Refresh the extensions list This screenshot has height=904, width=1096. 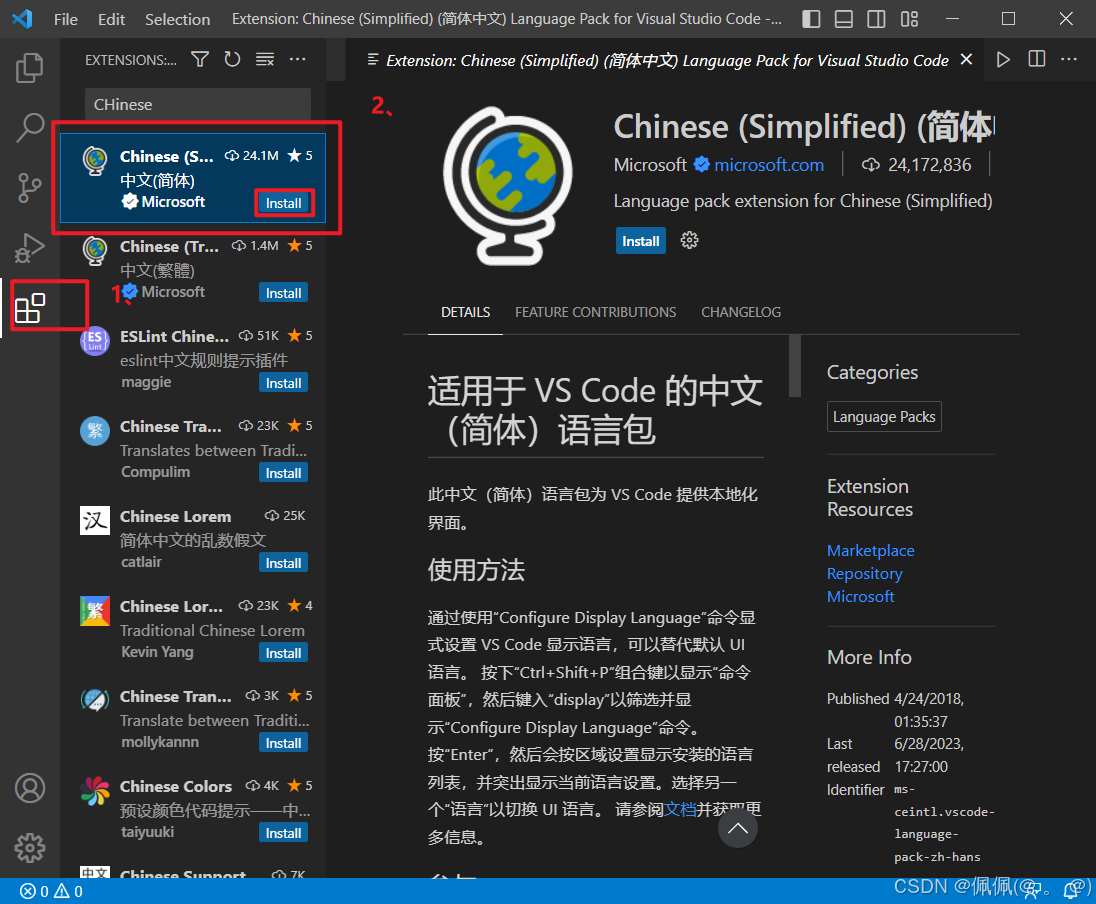point(232,59)
